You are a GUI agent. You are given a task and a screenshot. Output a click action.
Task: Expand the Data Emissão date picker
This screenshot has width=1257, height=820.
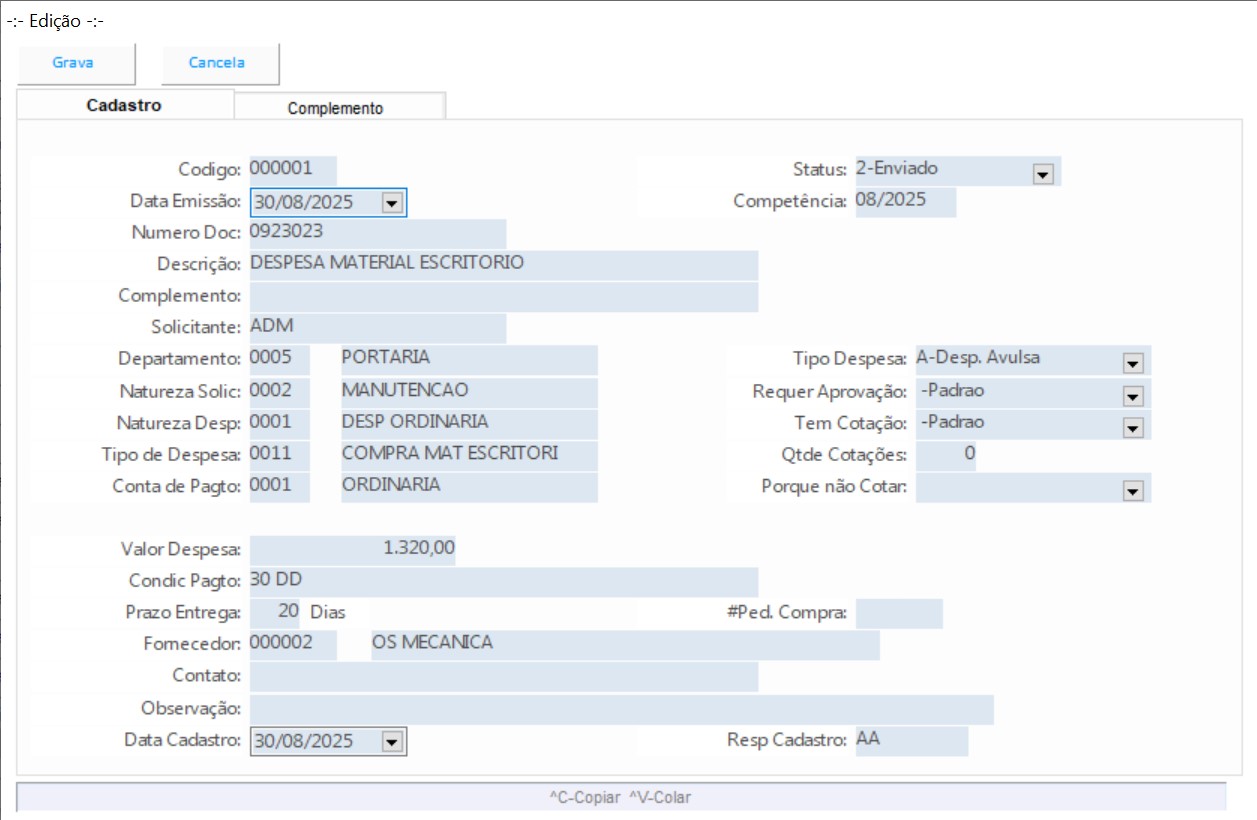pos(391,203)
